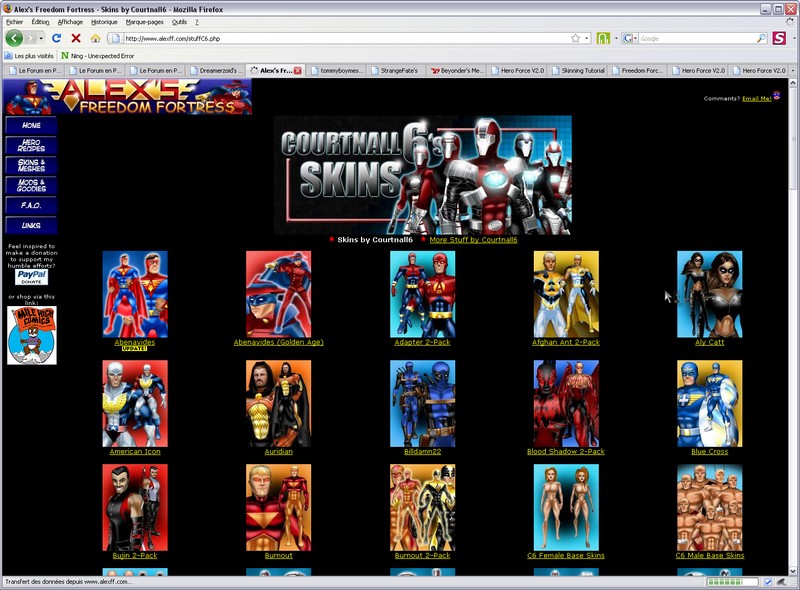Open the Les plus visités bookmarks folder

[x=30, y=56]
